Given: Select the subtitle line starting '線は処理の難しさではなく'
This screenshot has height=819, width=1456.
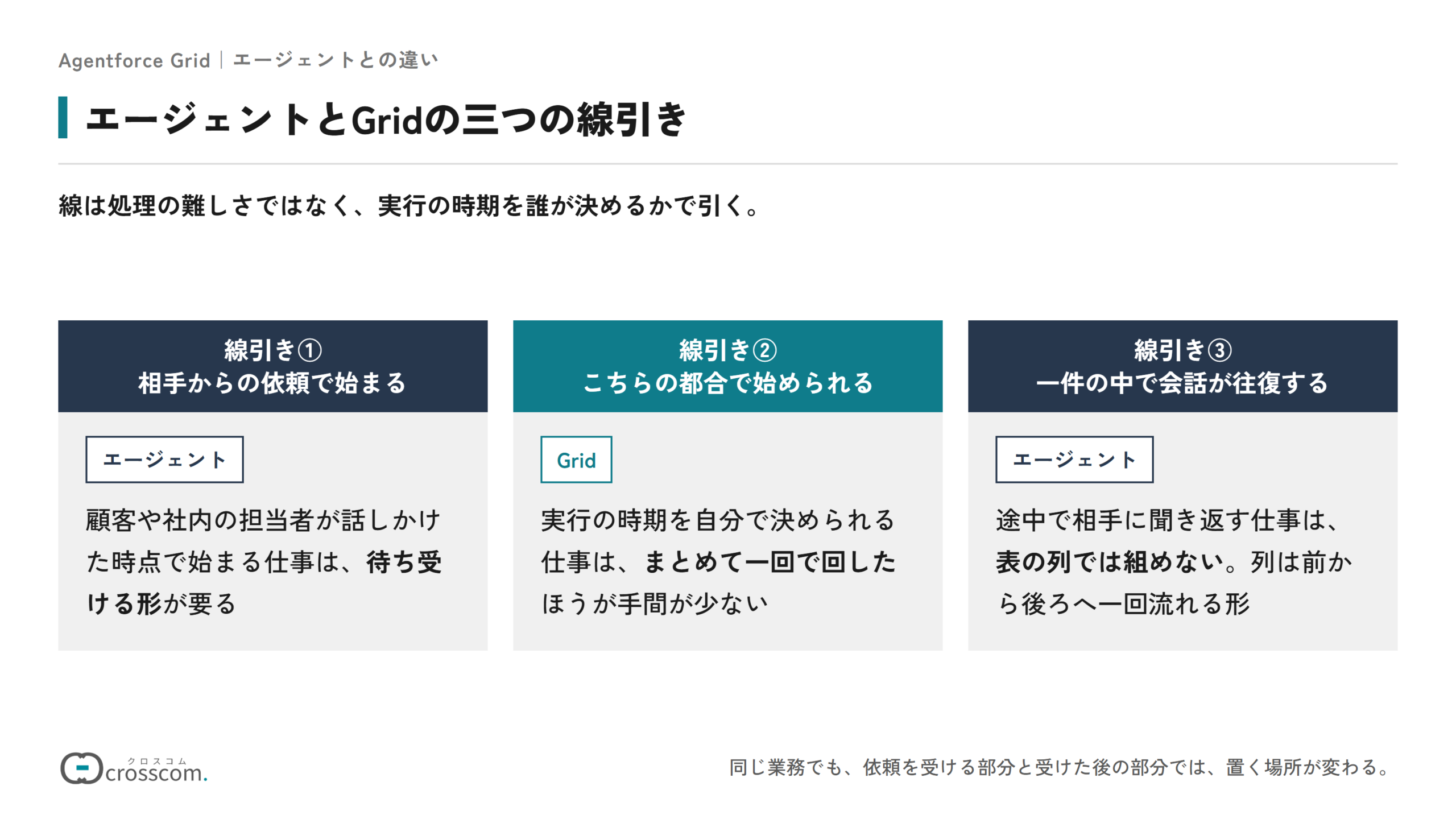Looking at the screenshot, I should [408, 205].
